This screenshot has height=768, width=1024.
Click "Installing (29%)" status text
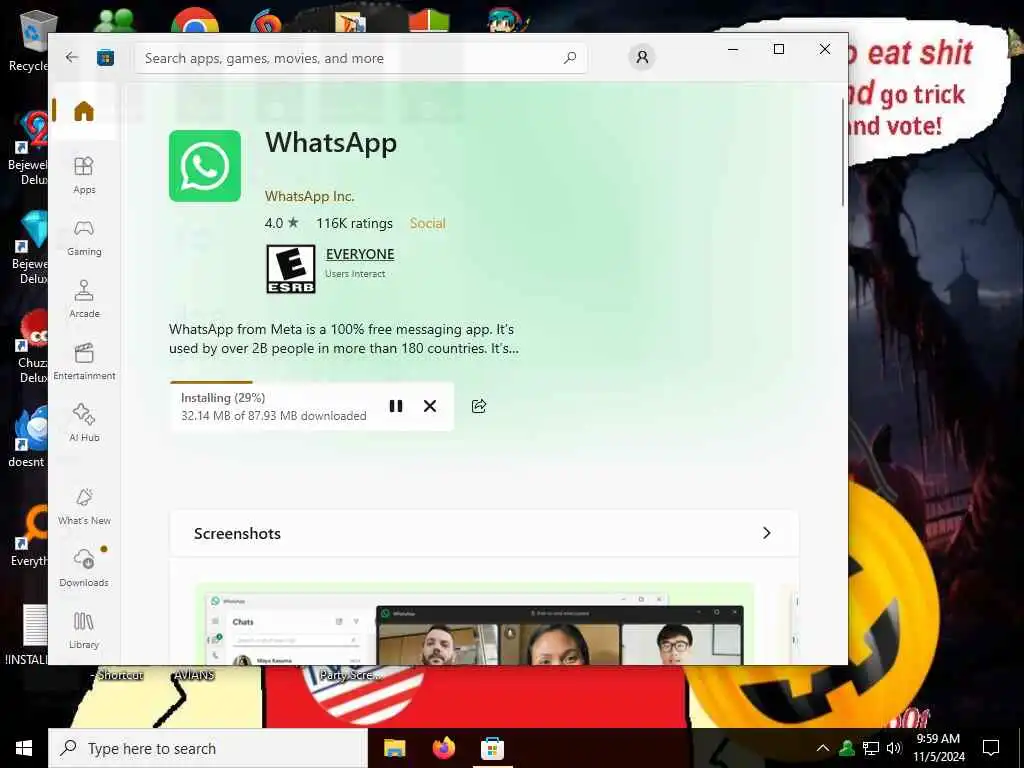(x=223, y=398)
